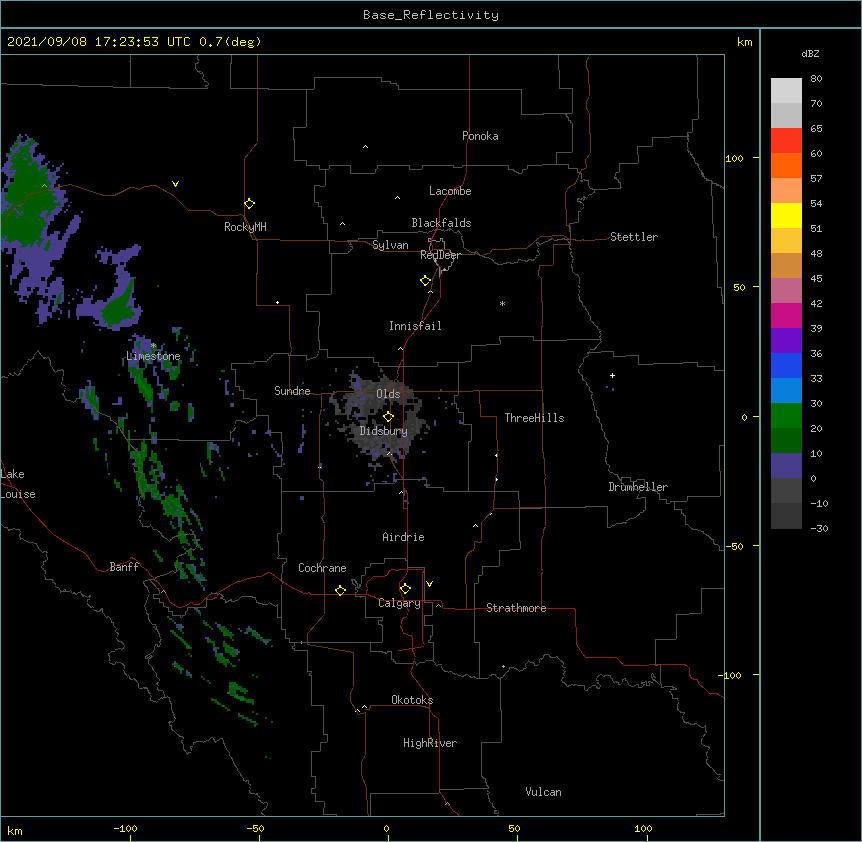Screen dimensions: 862x842
Task: Pick the red swatch in dBZ legend
Action: pyautogui.click(x=786, y=140)
